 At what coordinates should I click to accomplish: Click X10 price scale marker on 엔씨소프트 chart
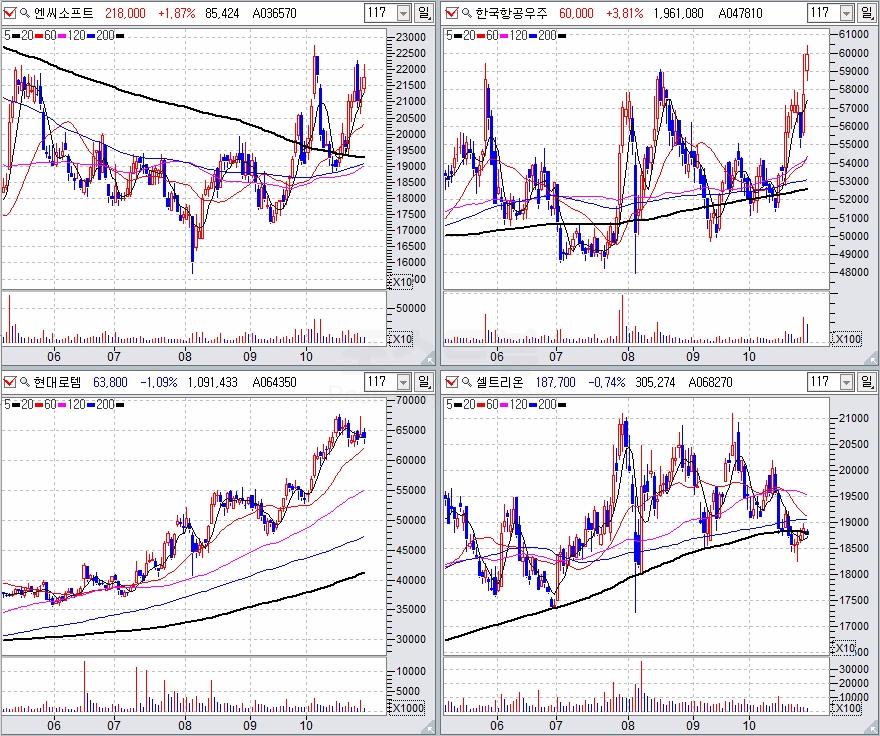(401, 282)
